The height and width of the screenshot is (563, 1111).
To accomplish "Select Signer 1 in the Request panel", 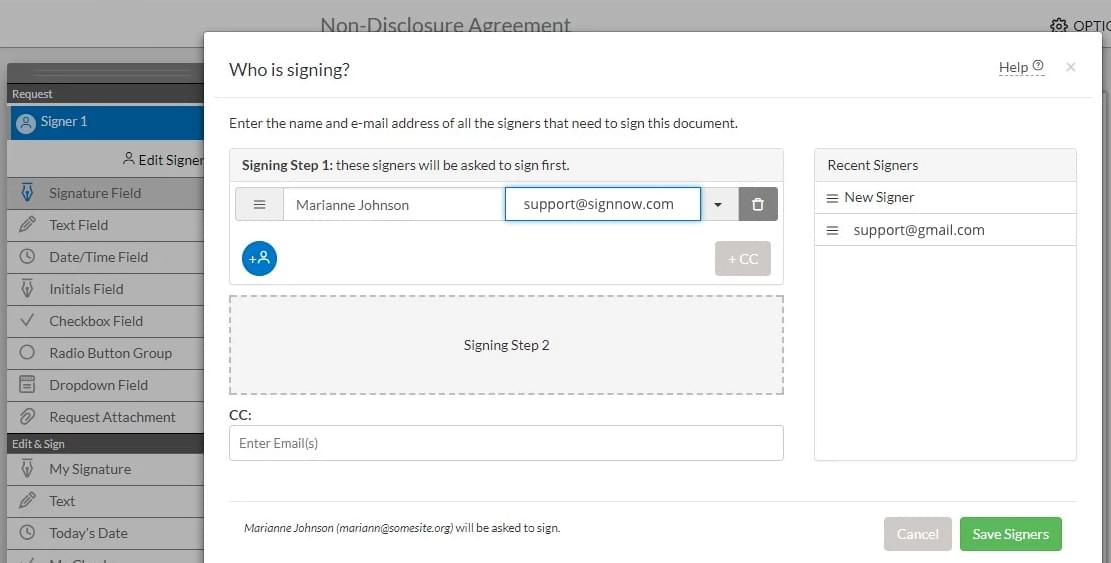I will point(64,122).
